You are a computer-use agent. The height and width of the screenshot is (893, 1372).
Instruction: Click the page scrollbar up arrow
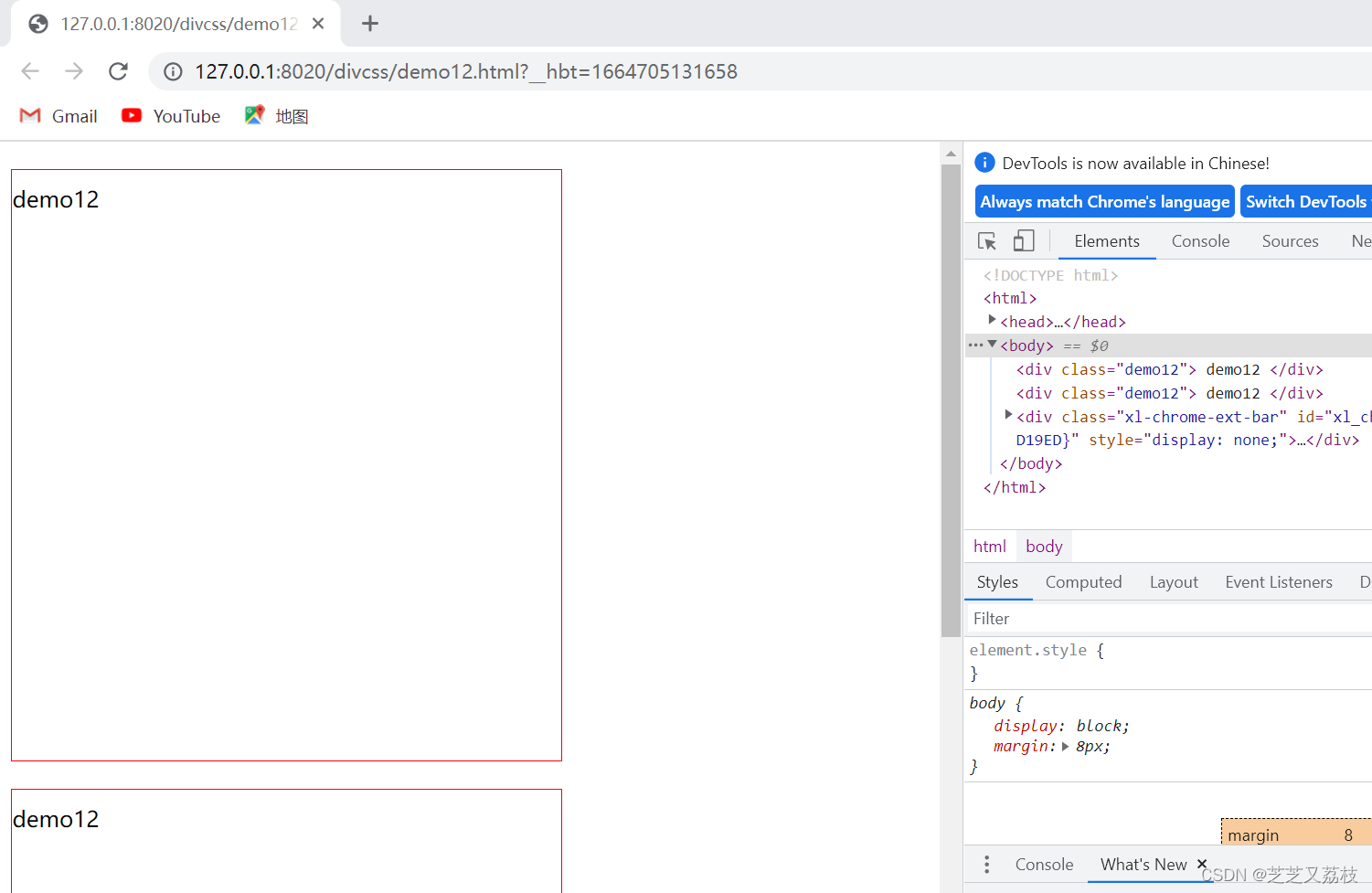pyautogui.click(x=951, y=154)
